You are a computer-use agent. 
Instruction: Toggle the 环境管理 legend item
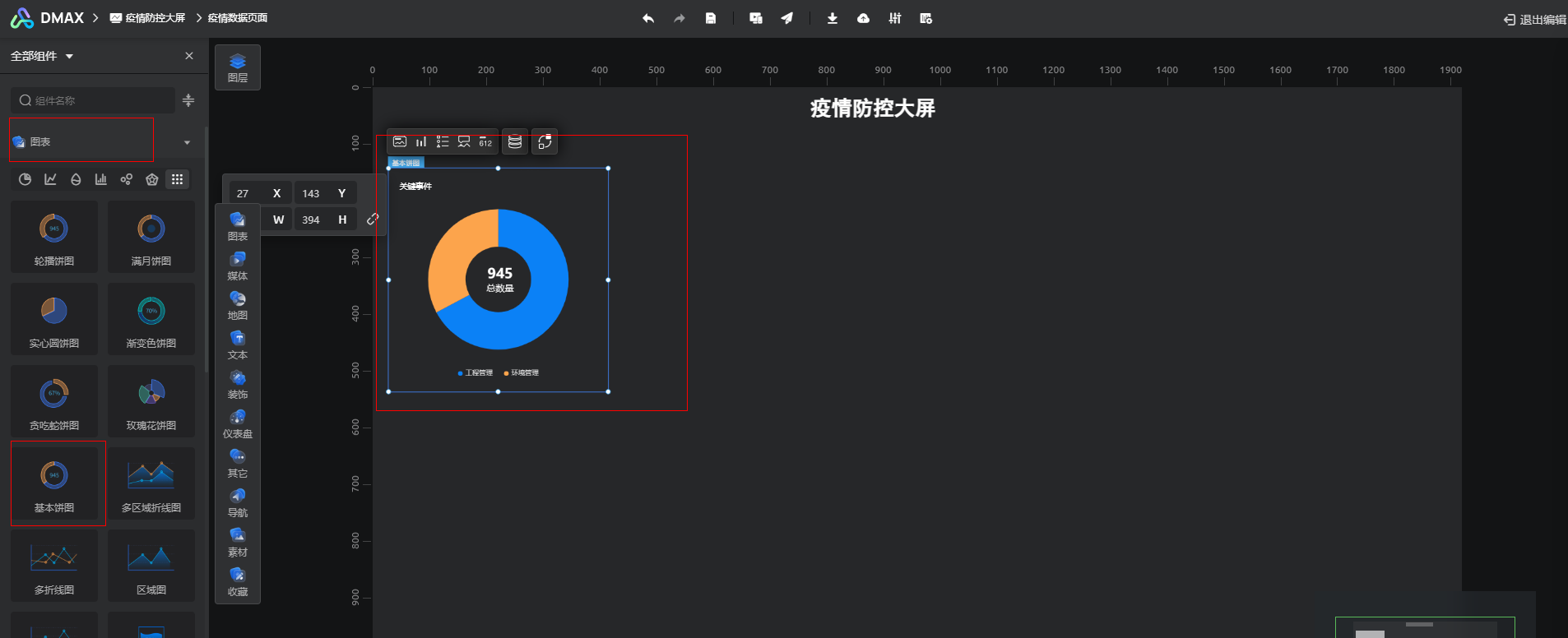click(522, 373)
